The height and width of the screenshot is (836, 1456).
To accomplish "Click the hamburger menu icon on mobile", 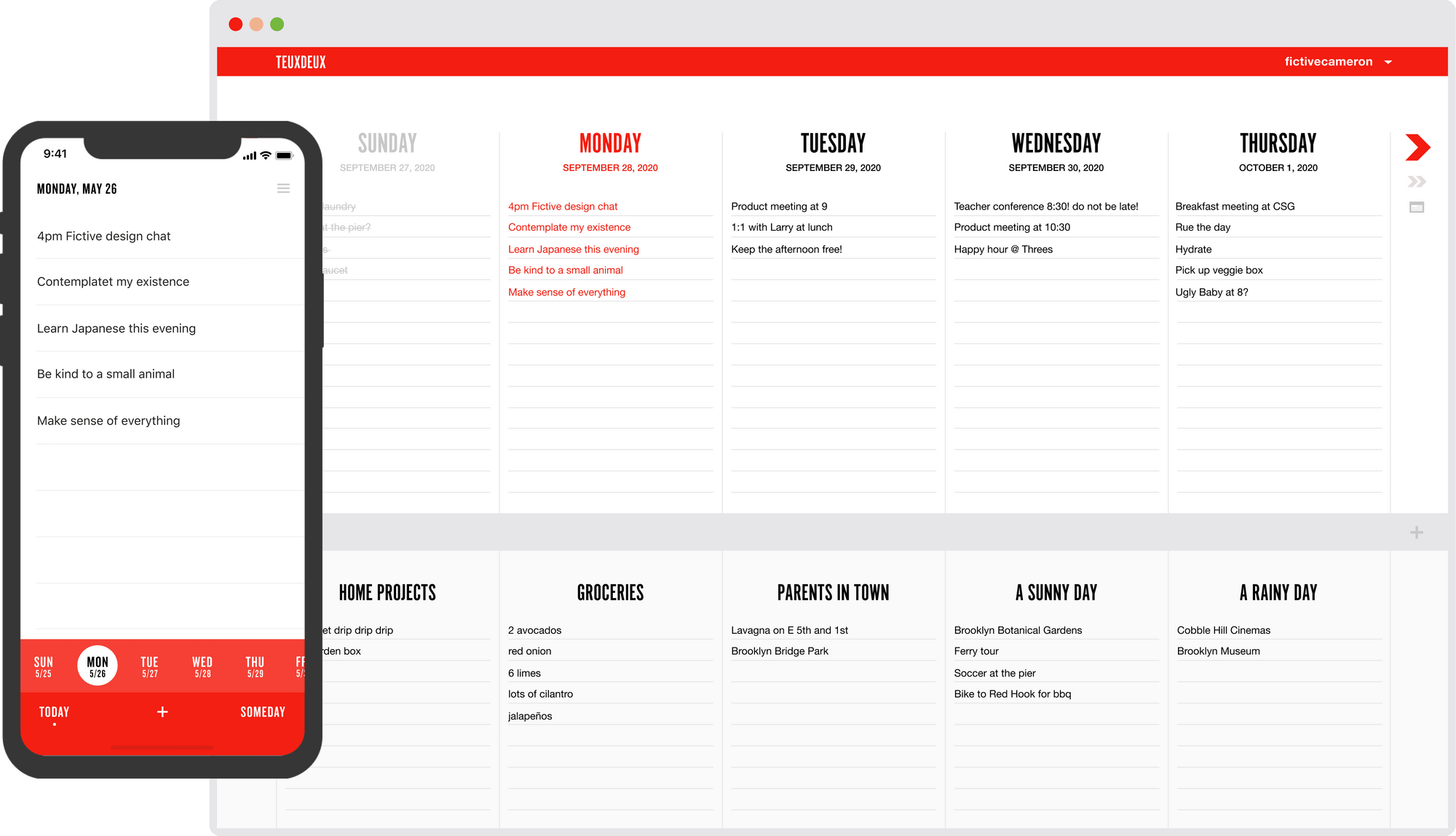I will point(283,188).
